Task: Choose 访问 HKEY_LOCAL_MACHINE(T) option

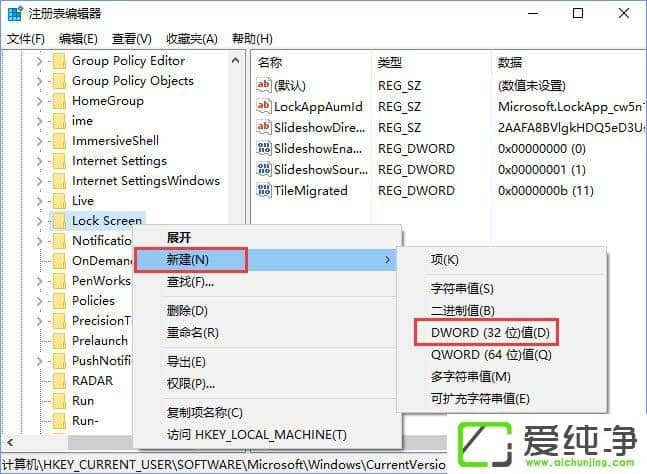Action: point(266,435)
